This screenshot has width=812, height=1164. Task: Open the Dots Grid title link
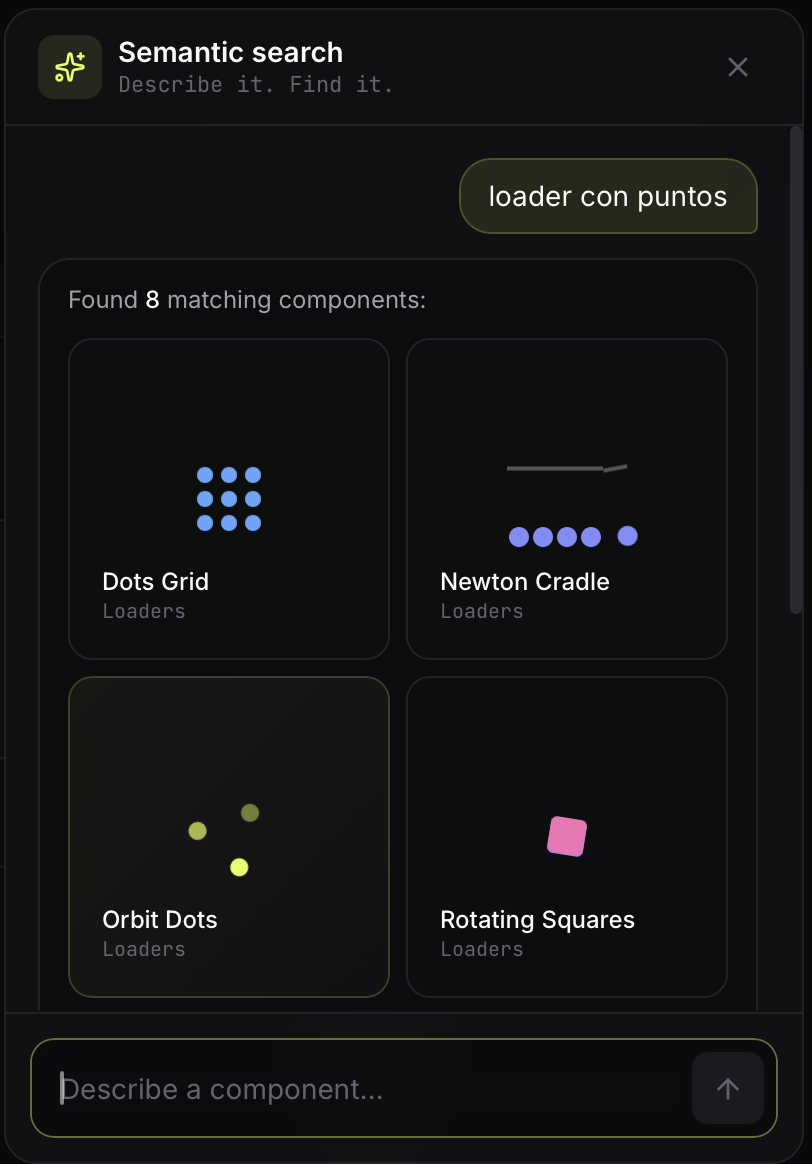(156, 581)
